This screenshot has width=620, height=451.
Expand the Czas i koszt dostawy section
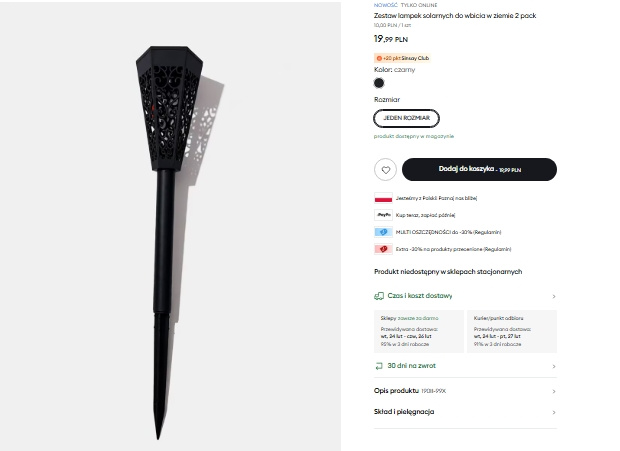click(x=465, y=296)
